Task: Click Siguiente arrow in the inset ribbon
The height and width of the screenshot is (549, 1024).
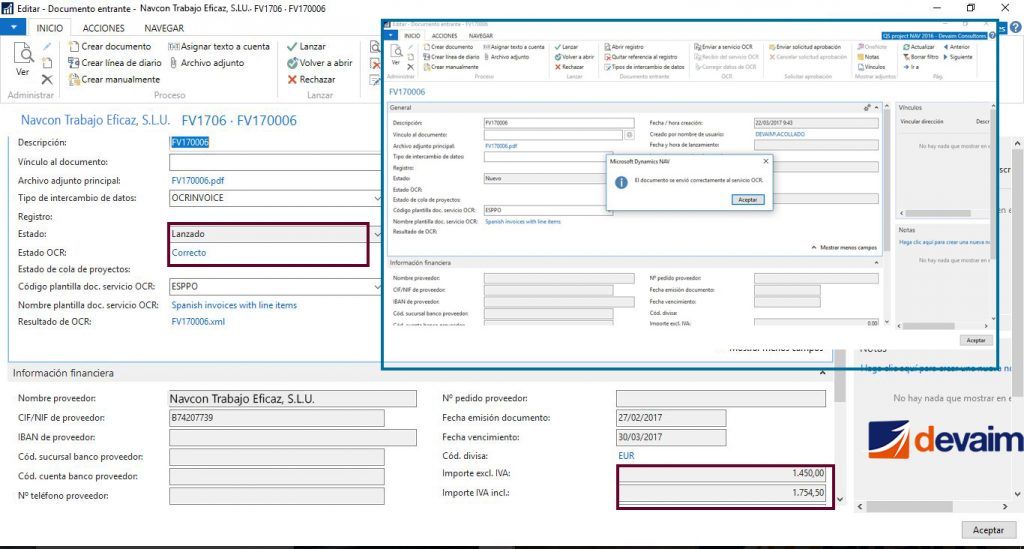Action: [x=959, y=57]
